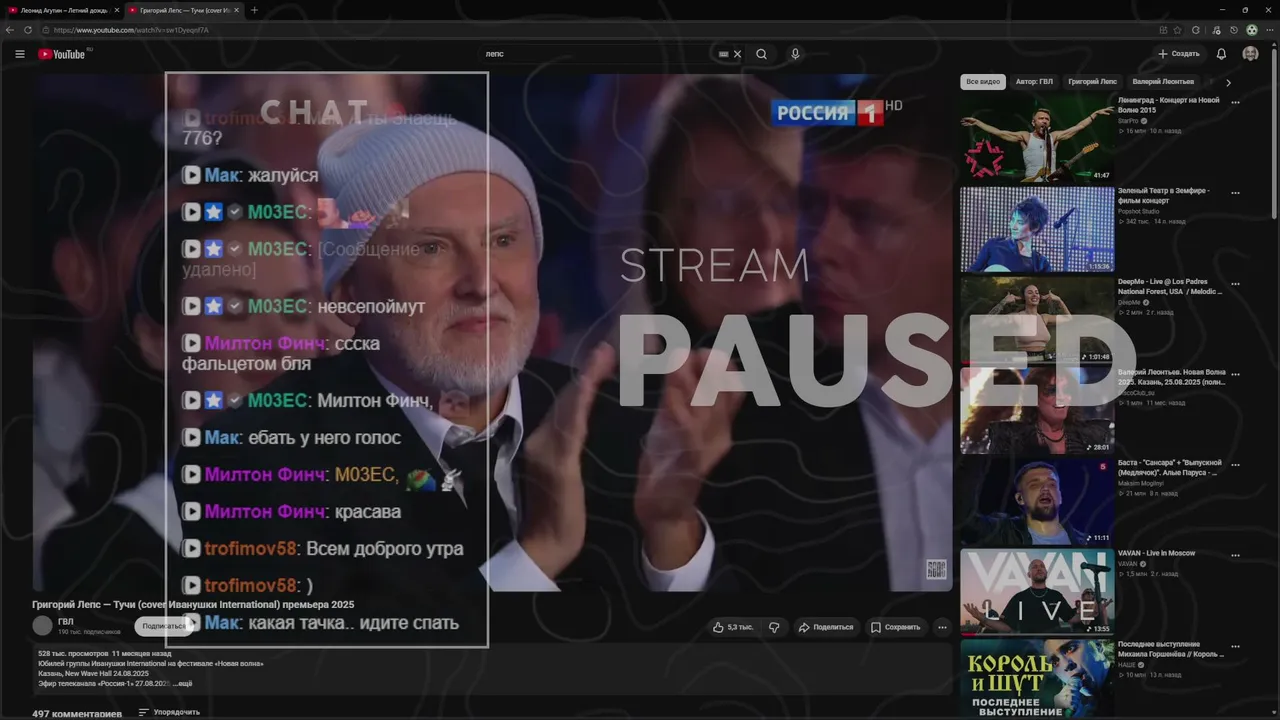Open options for Зеленый Театр в Земфире video
The image size is (1280, 720).
click(1236, 193)
